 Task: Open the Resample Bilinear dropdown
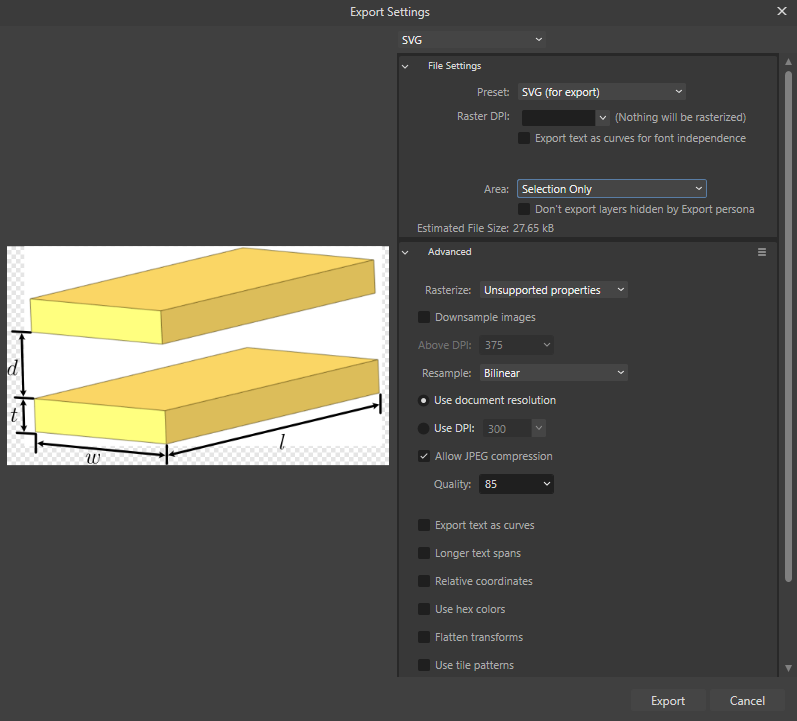[x=553, y=373]
